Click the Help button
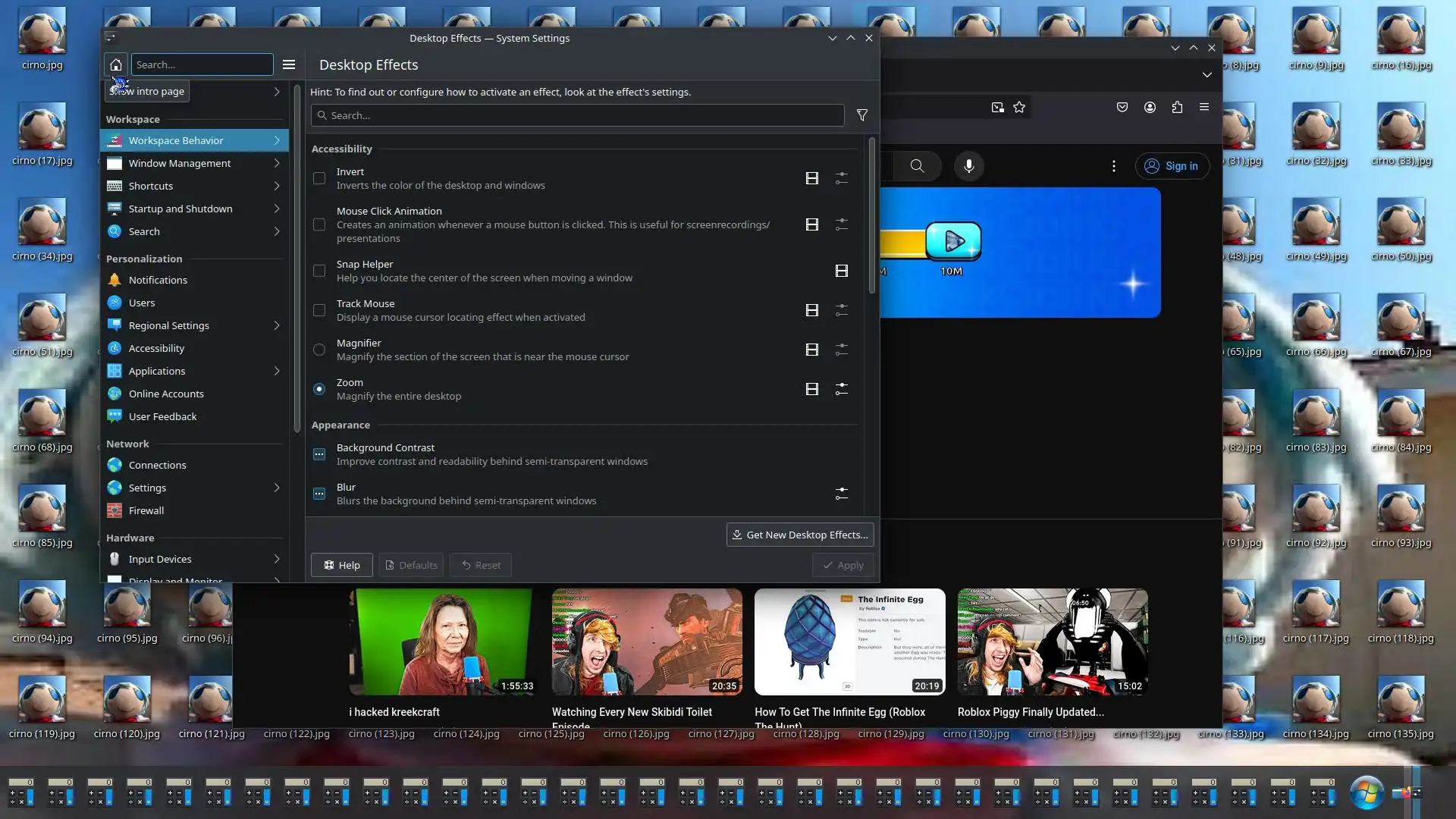The height and width of the screenshot is (819, 1456). click(x=341, y=565)
